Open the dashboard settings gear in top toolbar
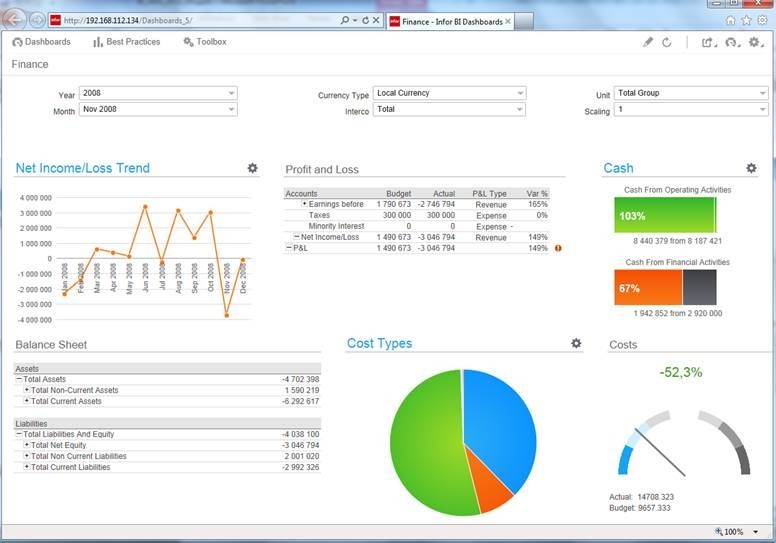The image size is (776, 543). (755, 42)
